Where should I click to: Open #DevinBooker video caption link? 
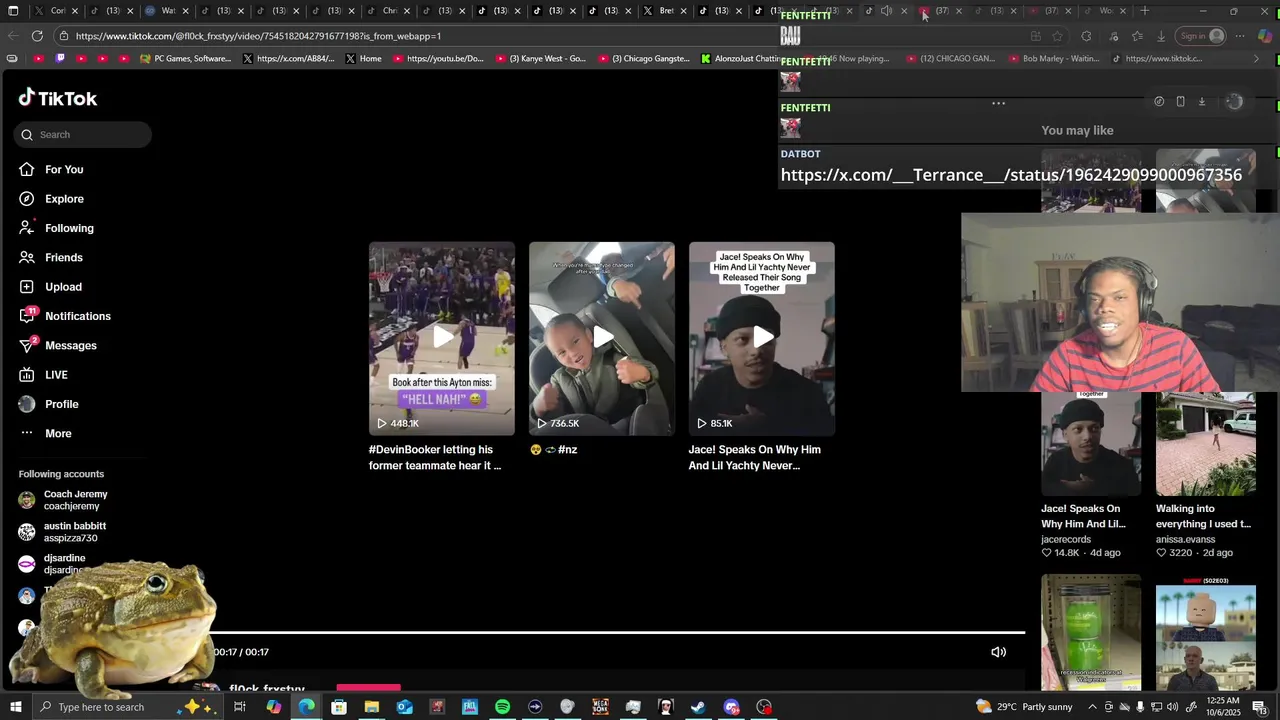[435, 457]
